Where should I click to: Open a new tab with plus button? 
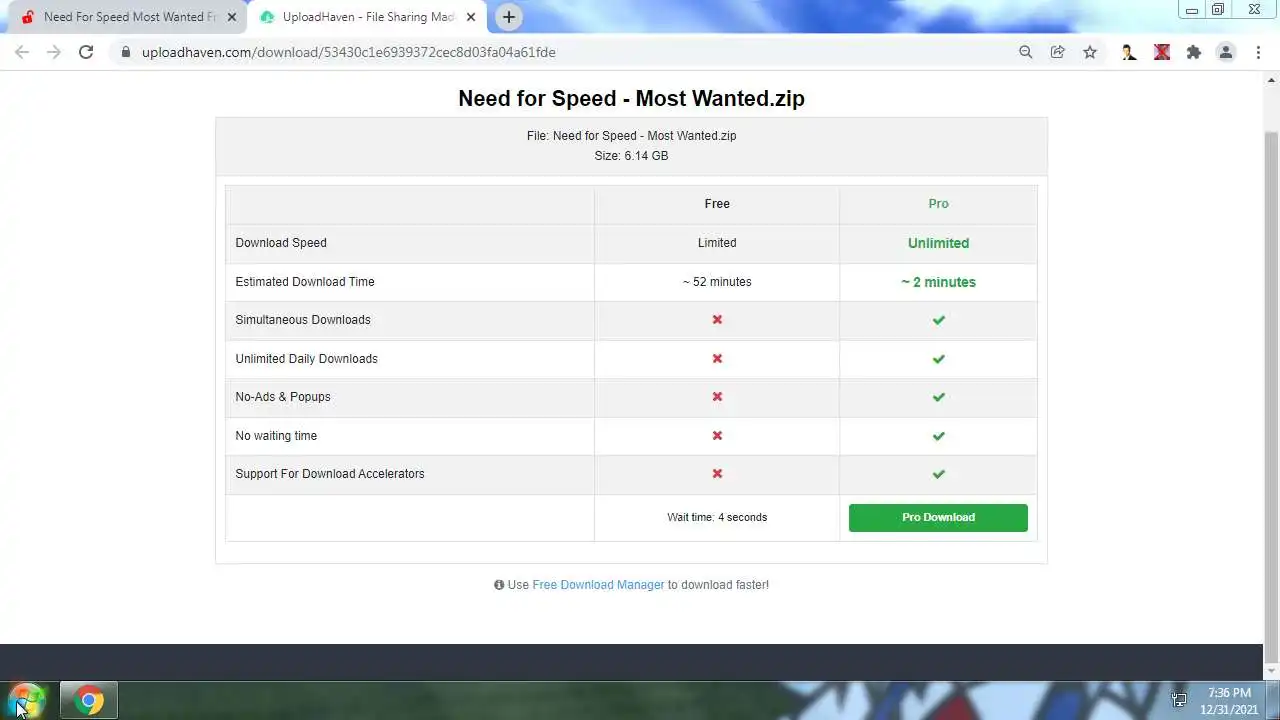tap(509, 17)
